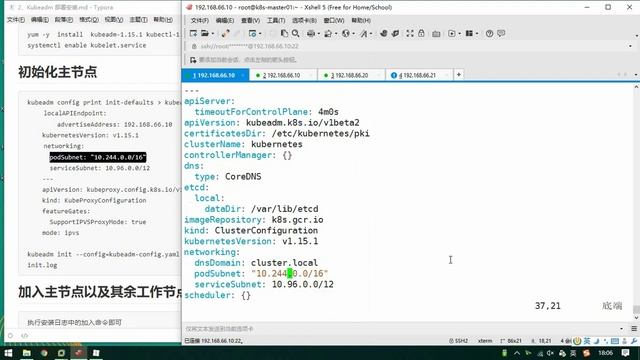The height and width of the screenshot is (360, 640).
Task: Open Typora 文件(F) menu
Action: (x=16, y=20)
